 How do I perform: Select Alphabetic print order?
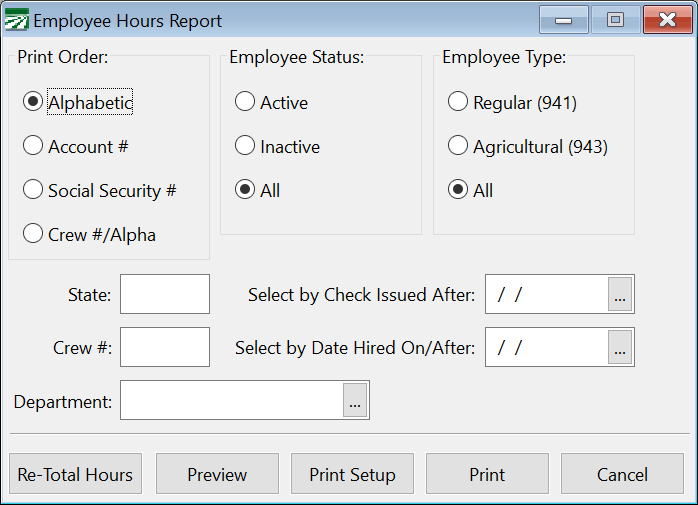33,102
